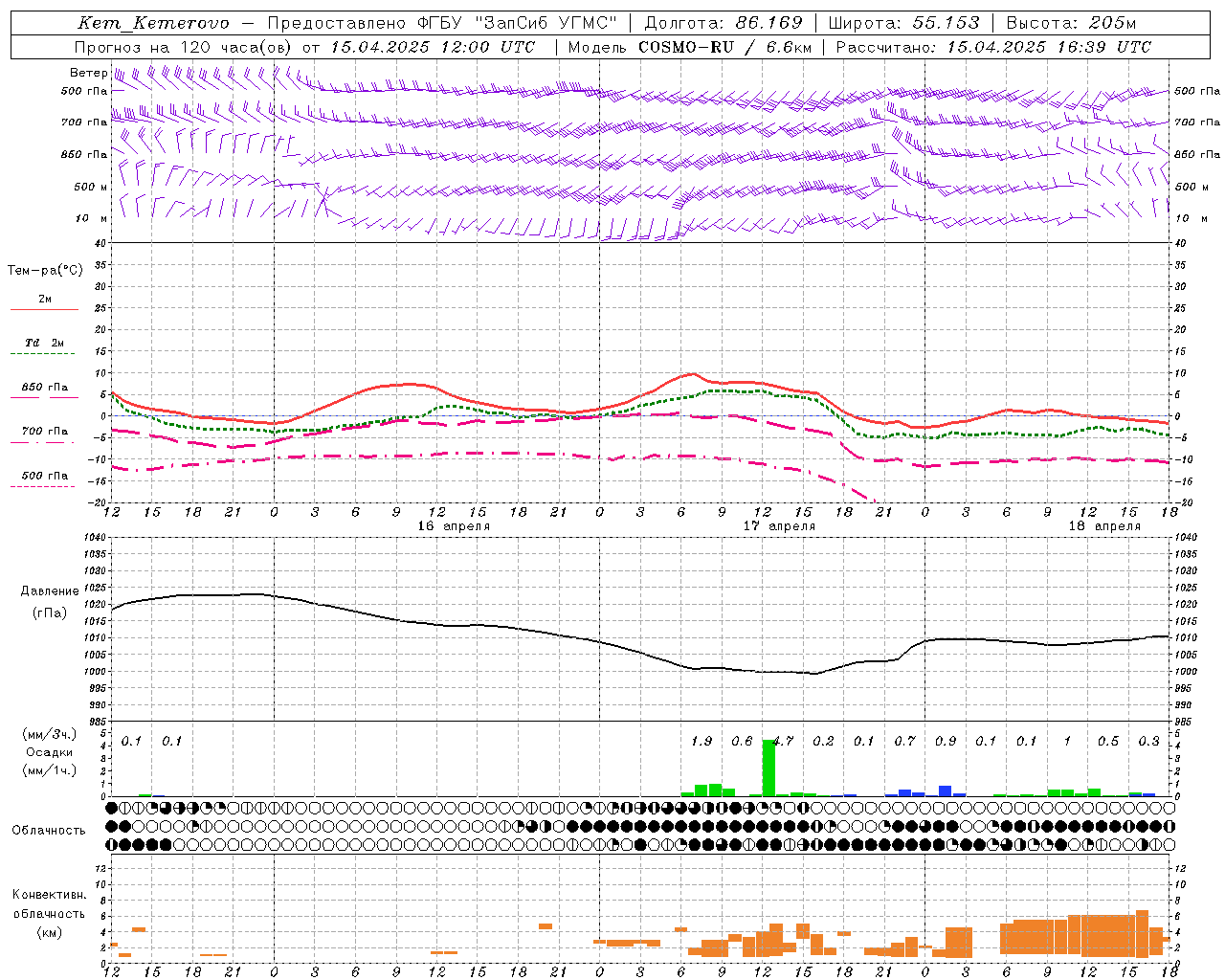Click '850 гПа' entry in temperature legend
1225x980 pixels.
45,388
